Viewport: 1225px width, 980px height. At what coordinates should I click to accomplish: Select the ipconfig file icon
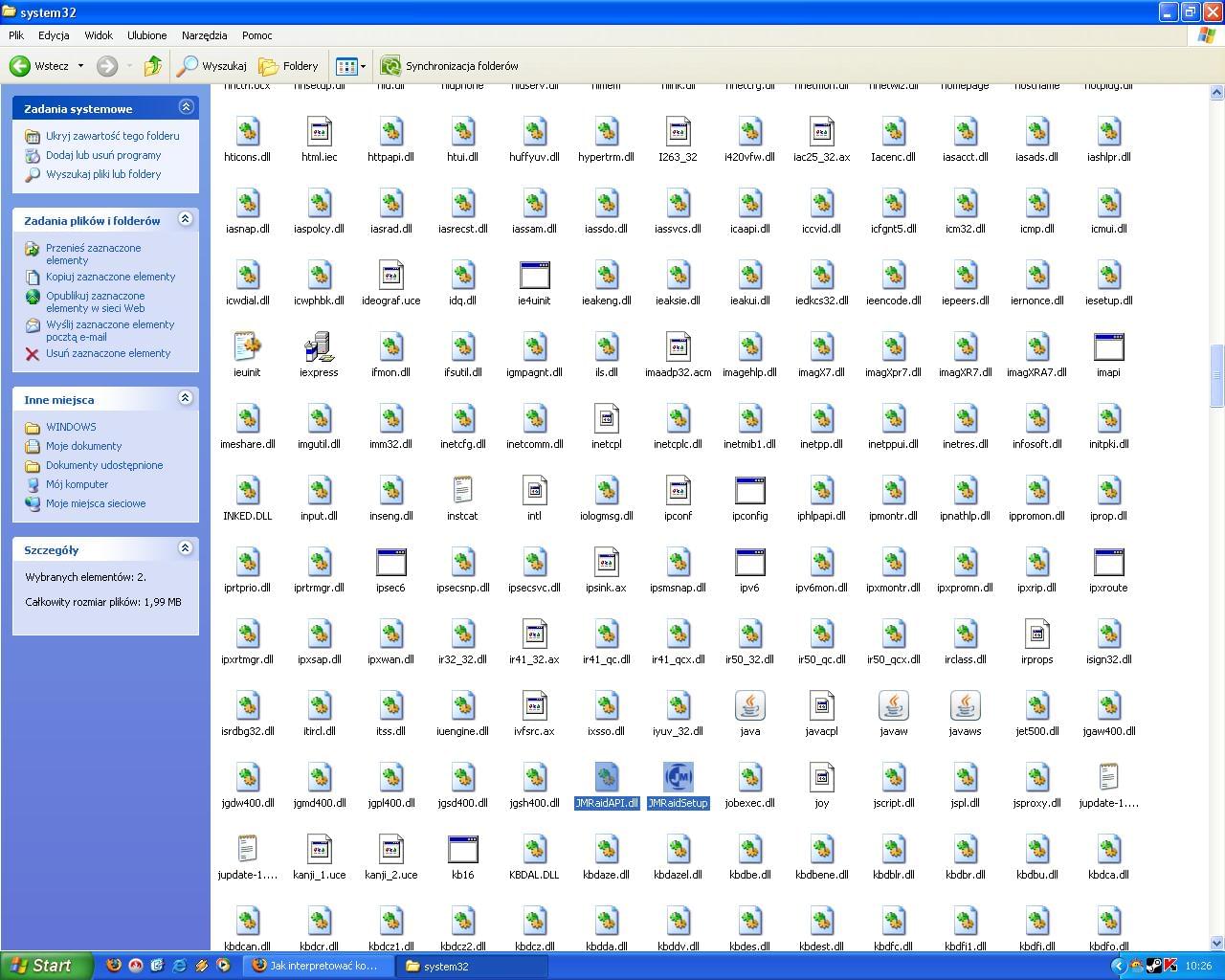pos(749,491)
